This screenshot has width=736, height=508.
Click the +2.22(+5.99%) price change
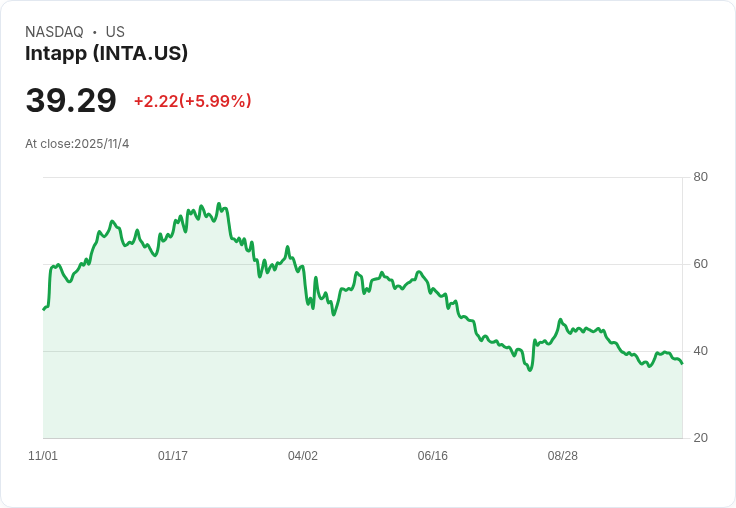point(192,101)
